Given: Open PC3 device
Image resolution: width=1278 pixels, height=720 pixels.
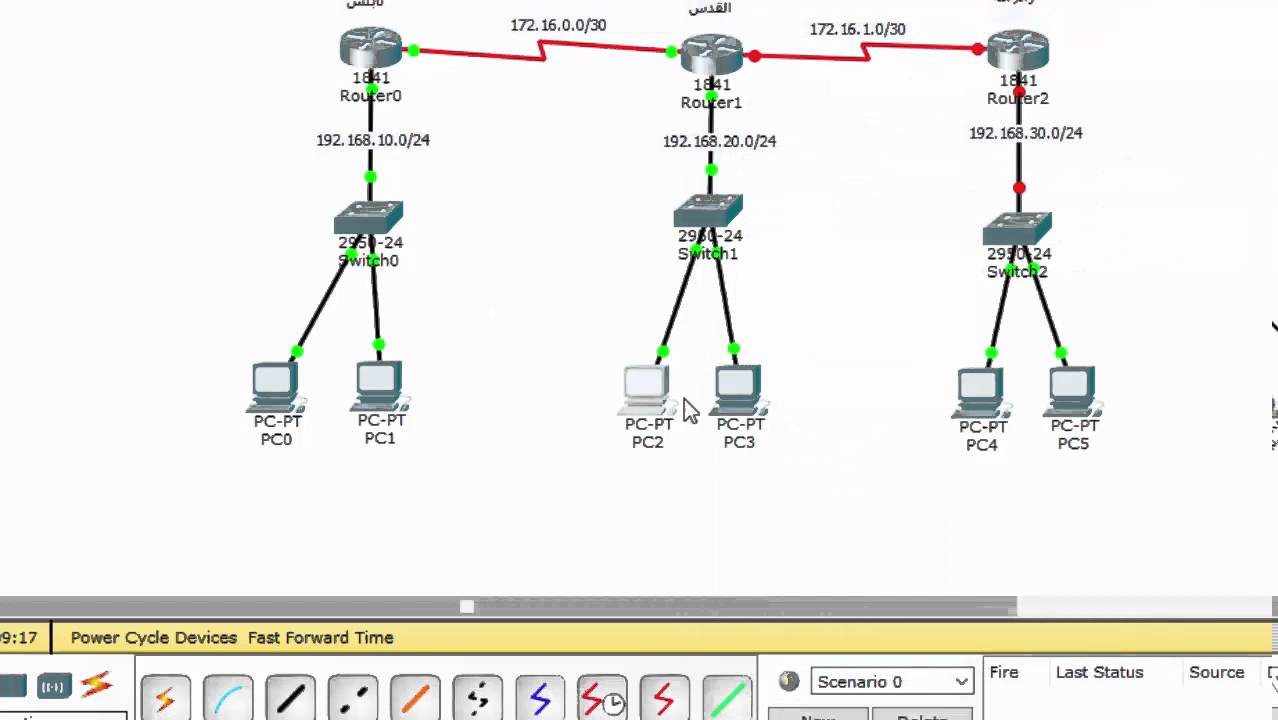Looking at the screenshot, I should point(739,391).
